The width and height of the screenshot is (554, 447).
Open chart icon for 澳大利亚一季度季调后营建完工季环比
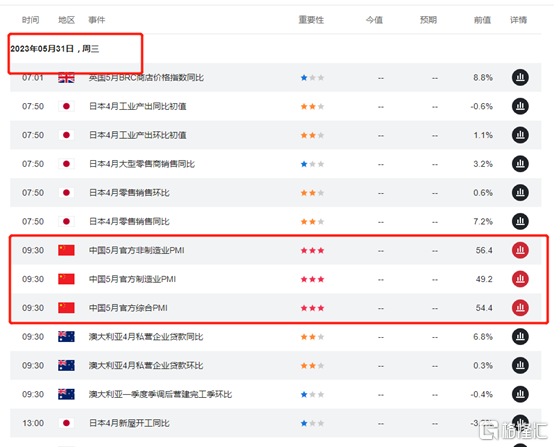[520, 394]
